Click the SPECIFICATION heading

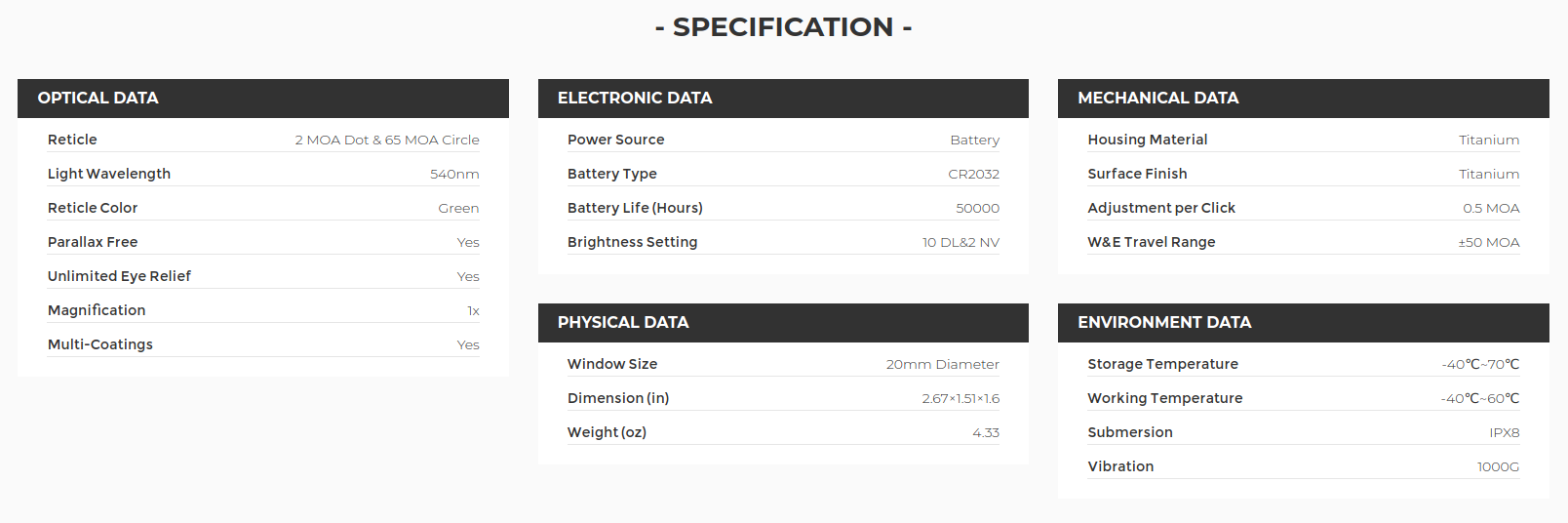click(783, 27)
